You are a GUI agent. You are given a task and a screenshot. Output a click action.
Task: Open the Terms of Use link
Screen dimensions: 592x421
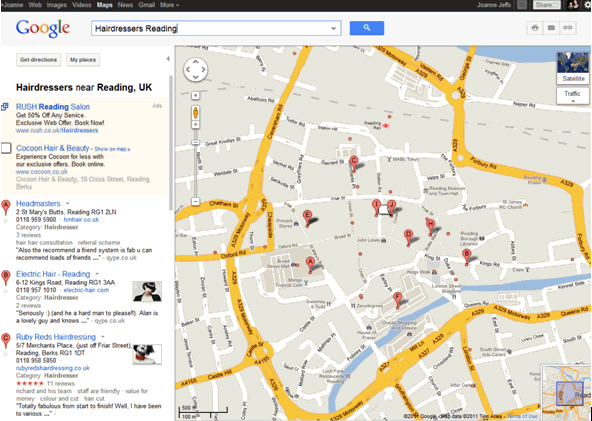click(x=522, y=416)
